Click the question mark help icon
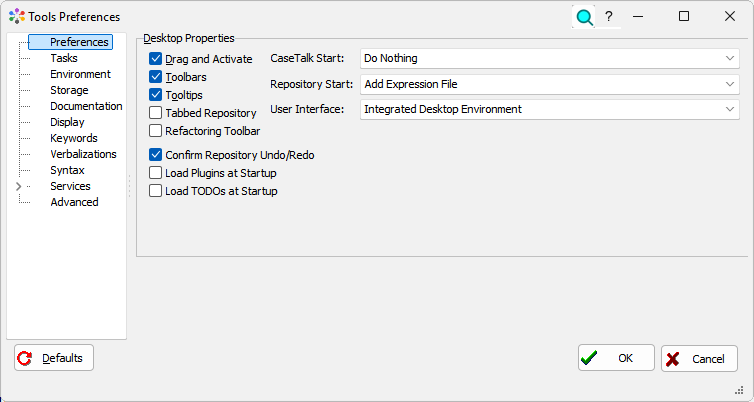Image resolution: width=754 pixels, height=402 pixels. coord(608,17)
